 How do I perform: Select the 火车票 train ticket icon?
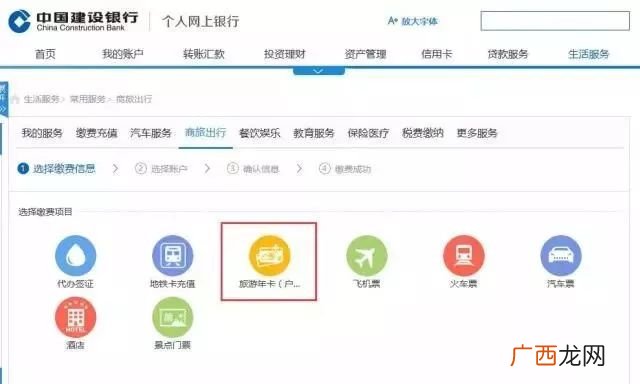pos(464,256)
